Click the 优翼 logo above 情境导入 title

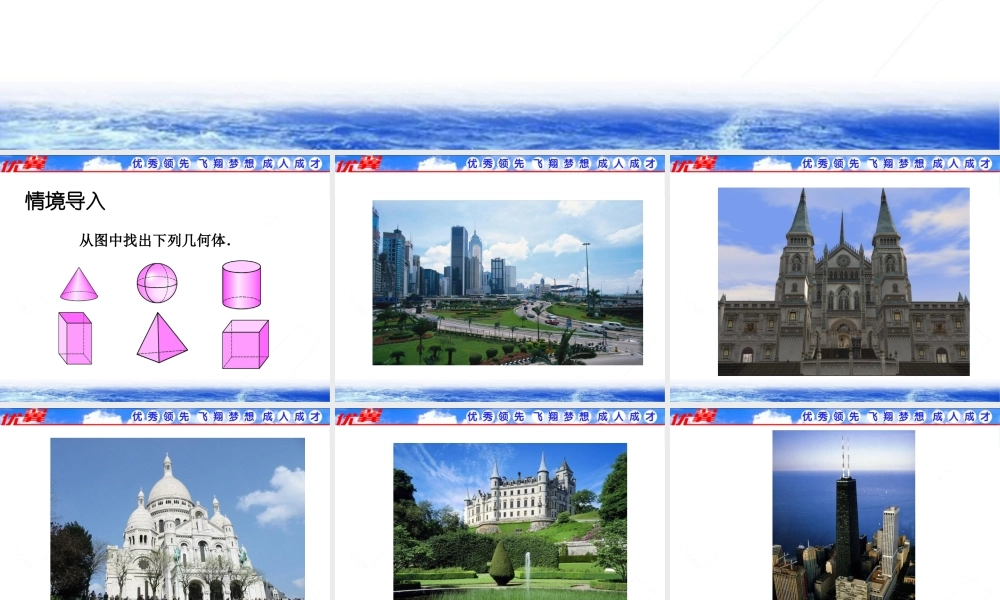click(x=22, y=164)
